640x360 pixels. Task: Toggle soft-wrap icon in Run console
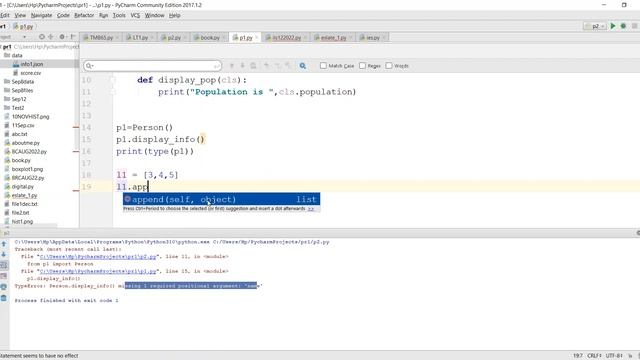(4, 265)
